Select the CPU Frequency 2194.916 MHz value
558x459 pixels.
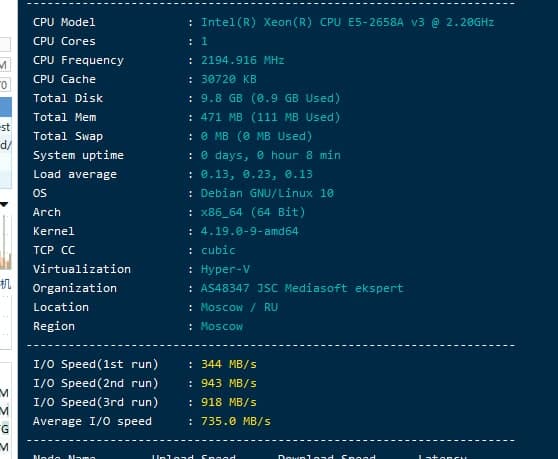(242, 60)
